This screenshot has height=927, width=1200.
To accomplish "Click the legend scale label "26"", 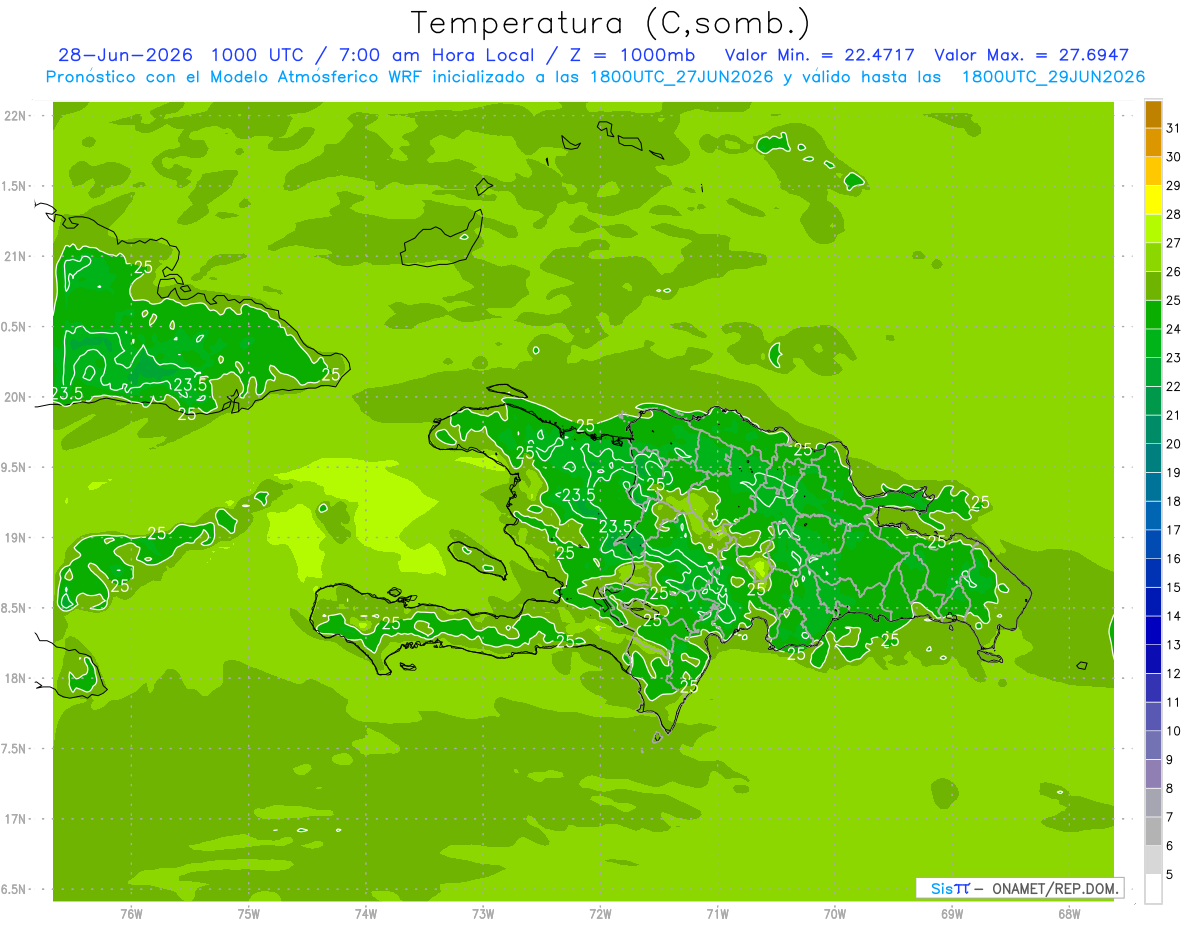I will point(1173,272).
